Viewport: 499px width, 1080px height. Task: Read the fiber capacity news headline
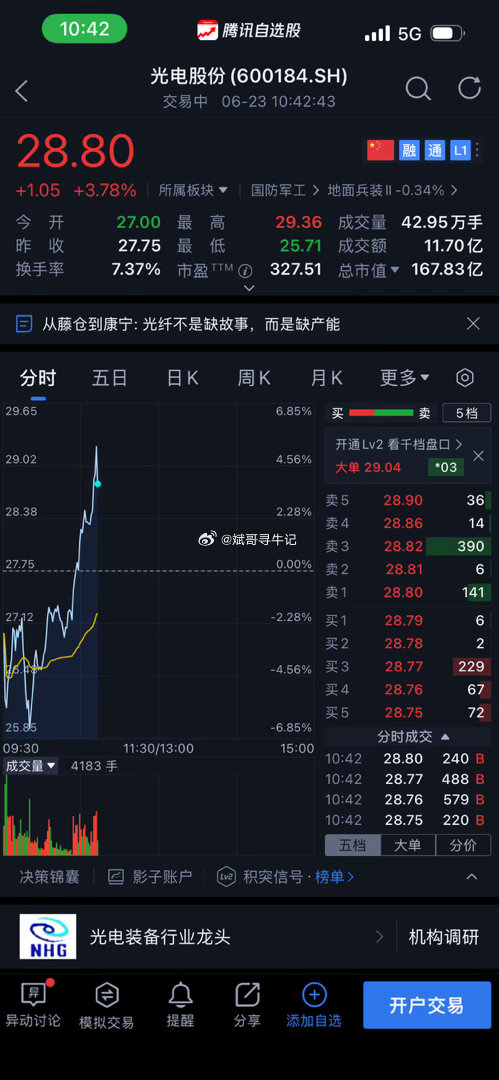point(191,324)
